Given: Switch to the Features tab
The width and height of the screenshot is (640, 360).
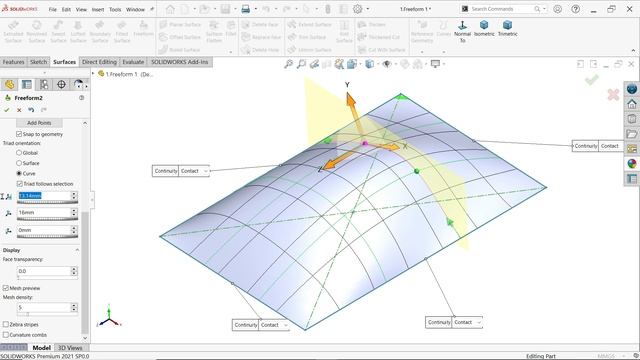Looking at the screenshot, I should click(13, 62).
